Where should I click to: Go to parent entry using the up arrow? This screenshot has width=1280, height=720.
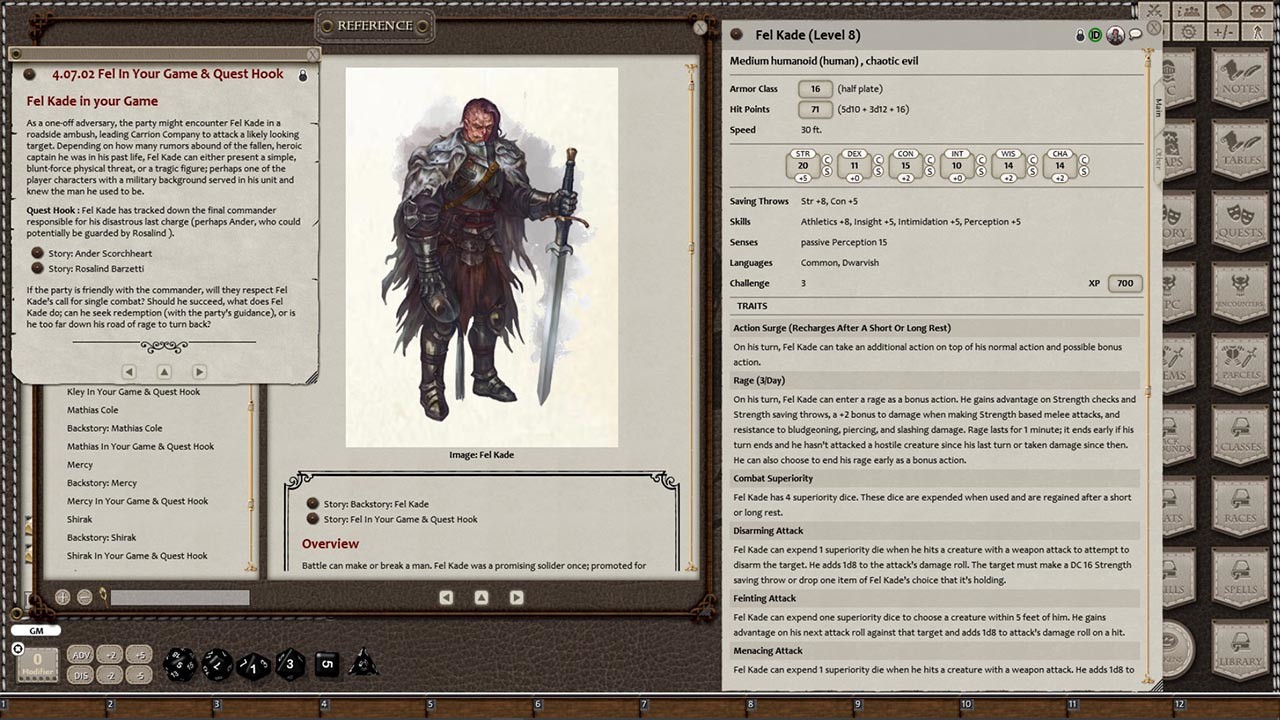[x=481, y=596]
